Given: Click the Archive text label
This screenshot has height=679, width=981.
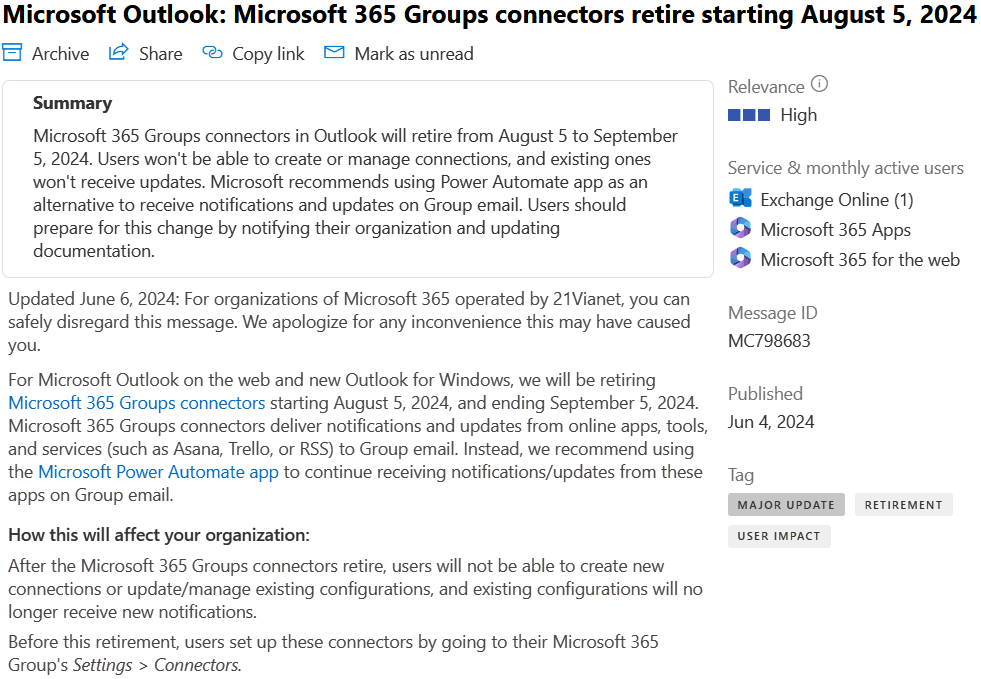Looking at the screenshot, I should click(x=61, y=54).
